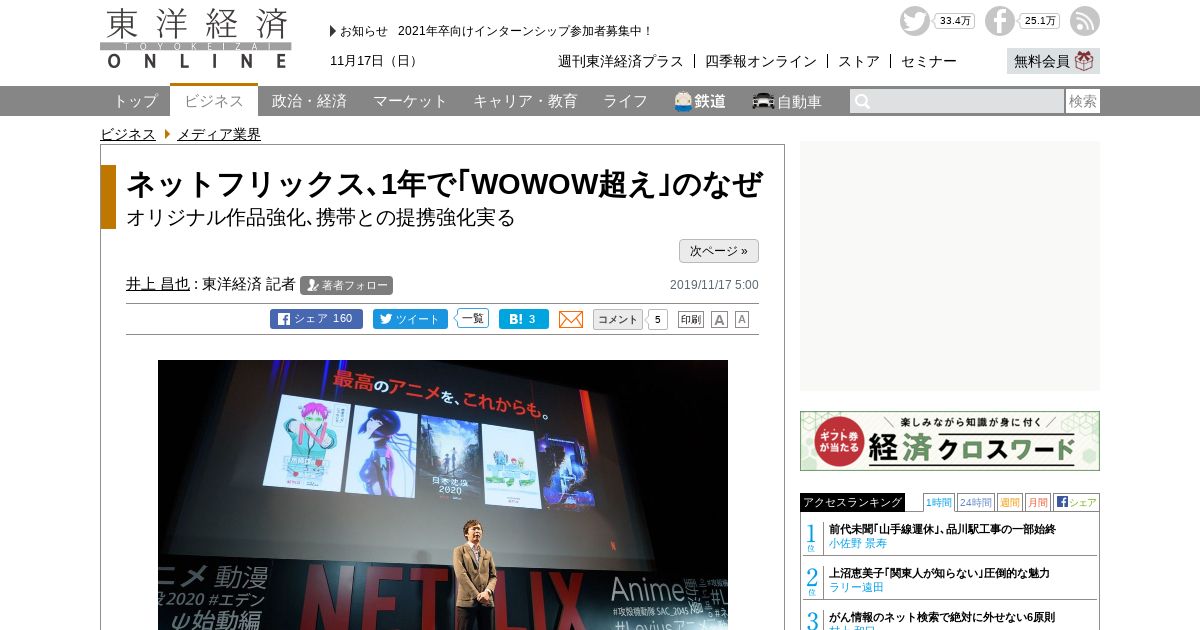
Task: Open ranking article about 山手線運休
Action: pyautogui.click(x=942, y=529)
